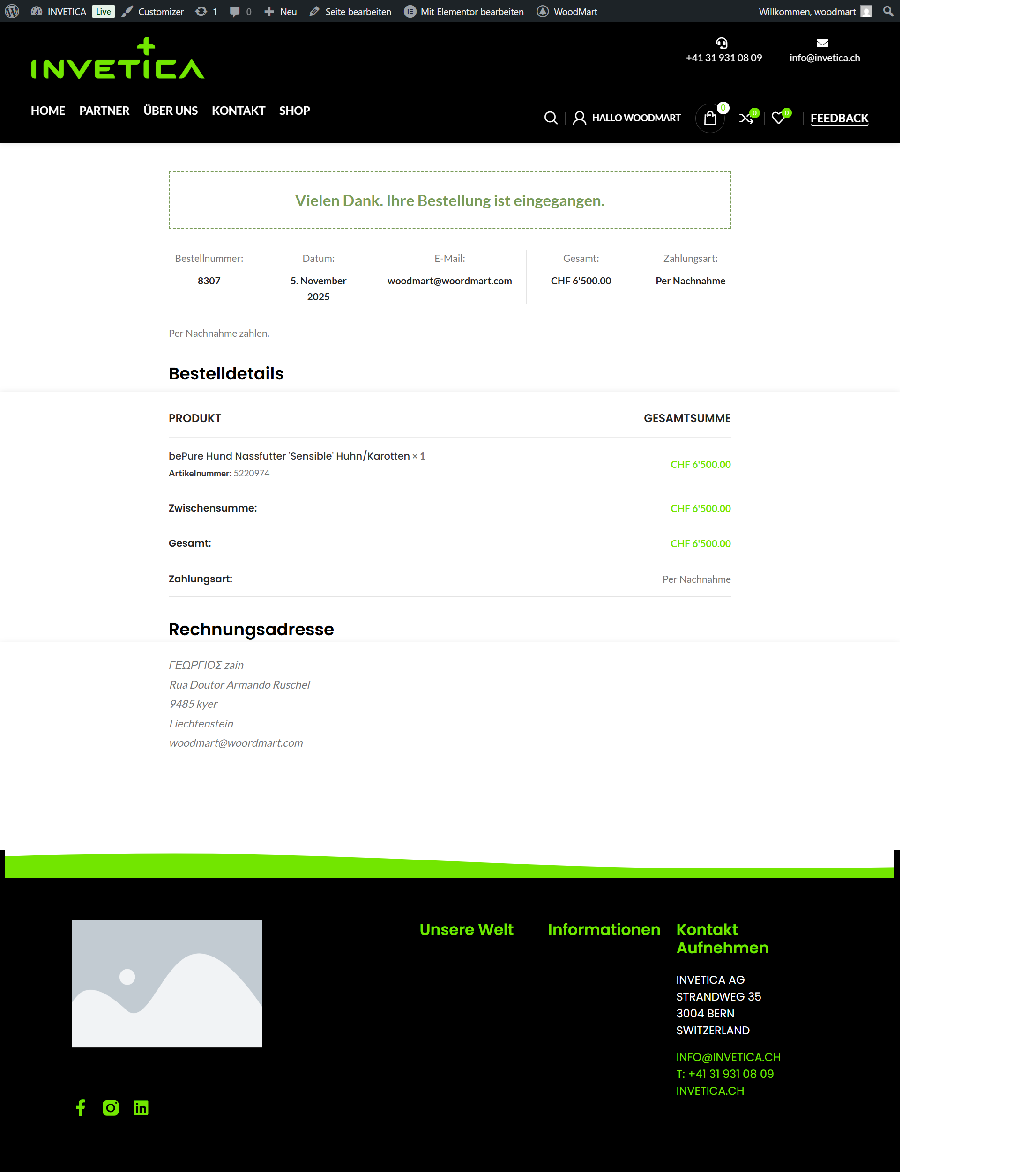Click the Instagram icon in footer

(x=111, y=1108)
